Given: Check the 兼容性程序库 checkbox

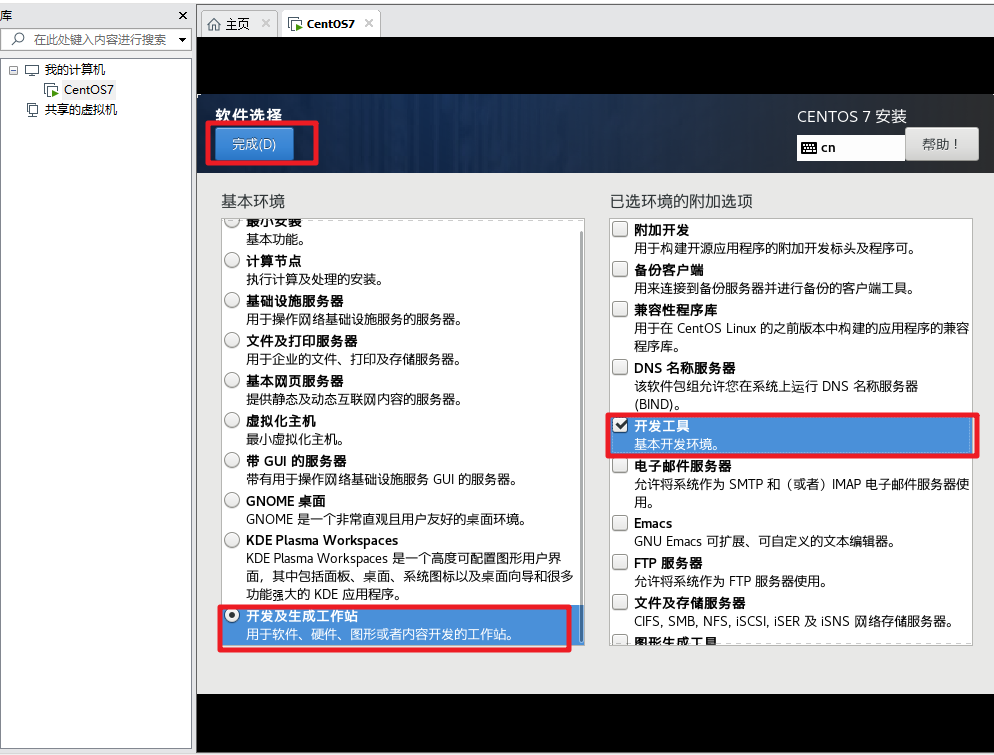Looking at the screenshot, I should [x=620, y=309].
